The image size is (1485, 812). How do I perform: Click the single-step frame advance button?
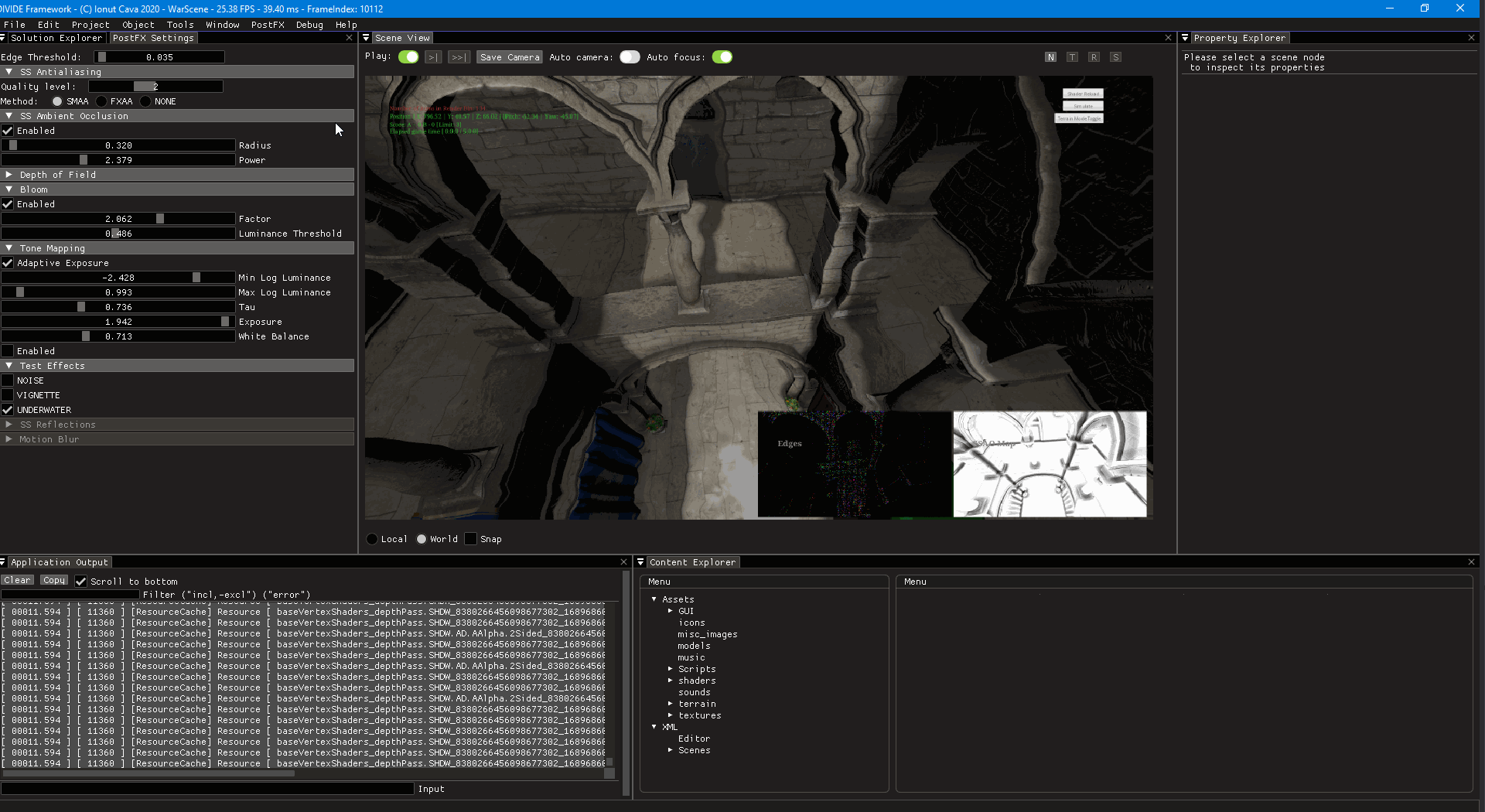433,57
